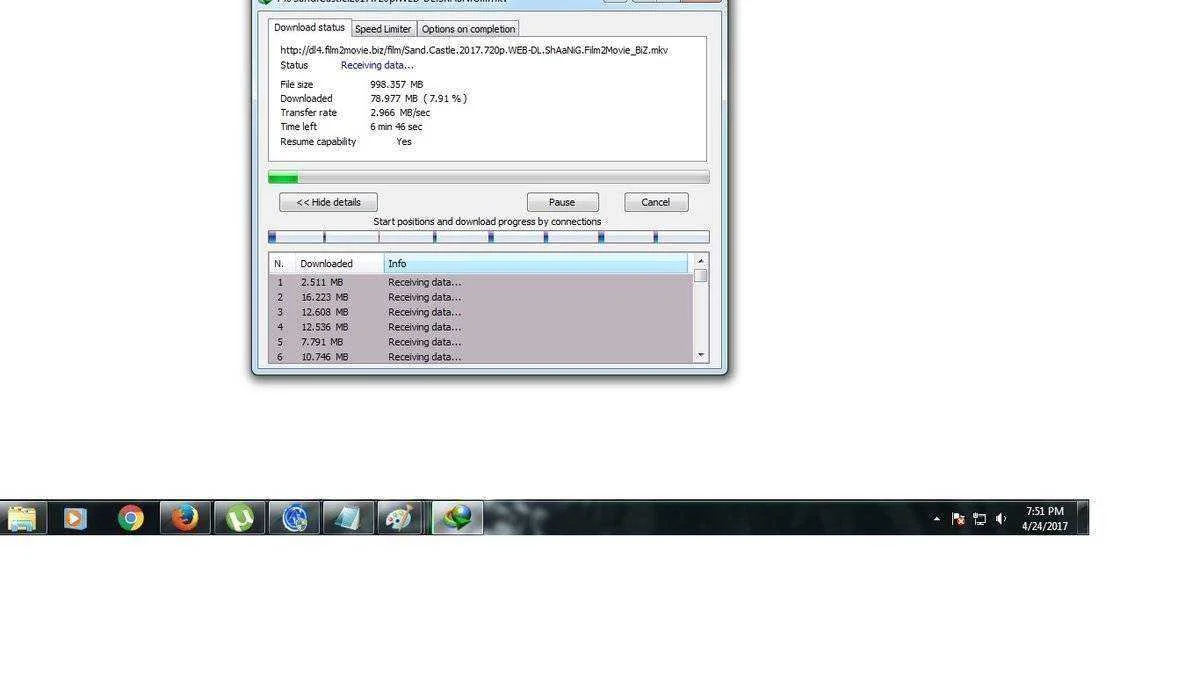This screenshot has height=675, width=1200.
Task: Open Action Center flag tray icon
Action: point(958,519)
